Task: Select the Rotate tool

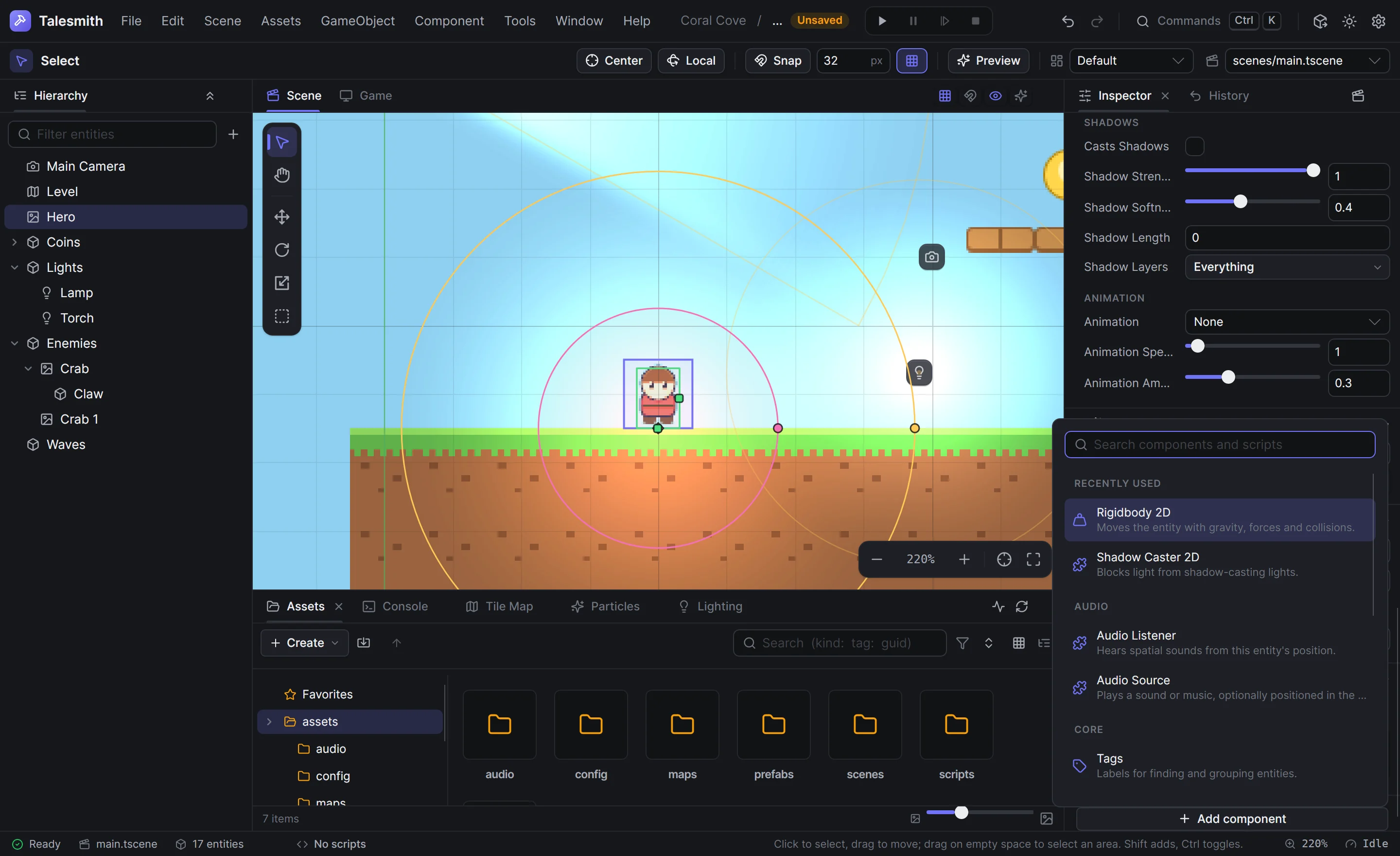Action: coord(282,250)
